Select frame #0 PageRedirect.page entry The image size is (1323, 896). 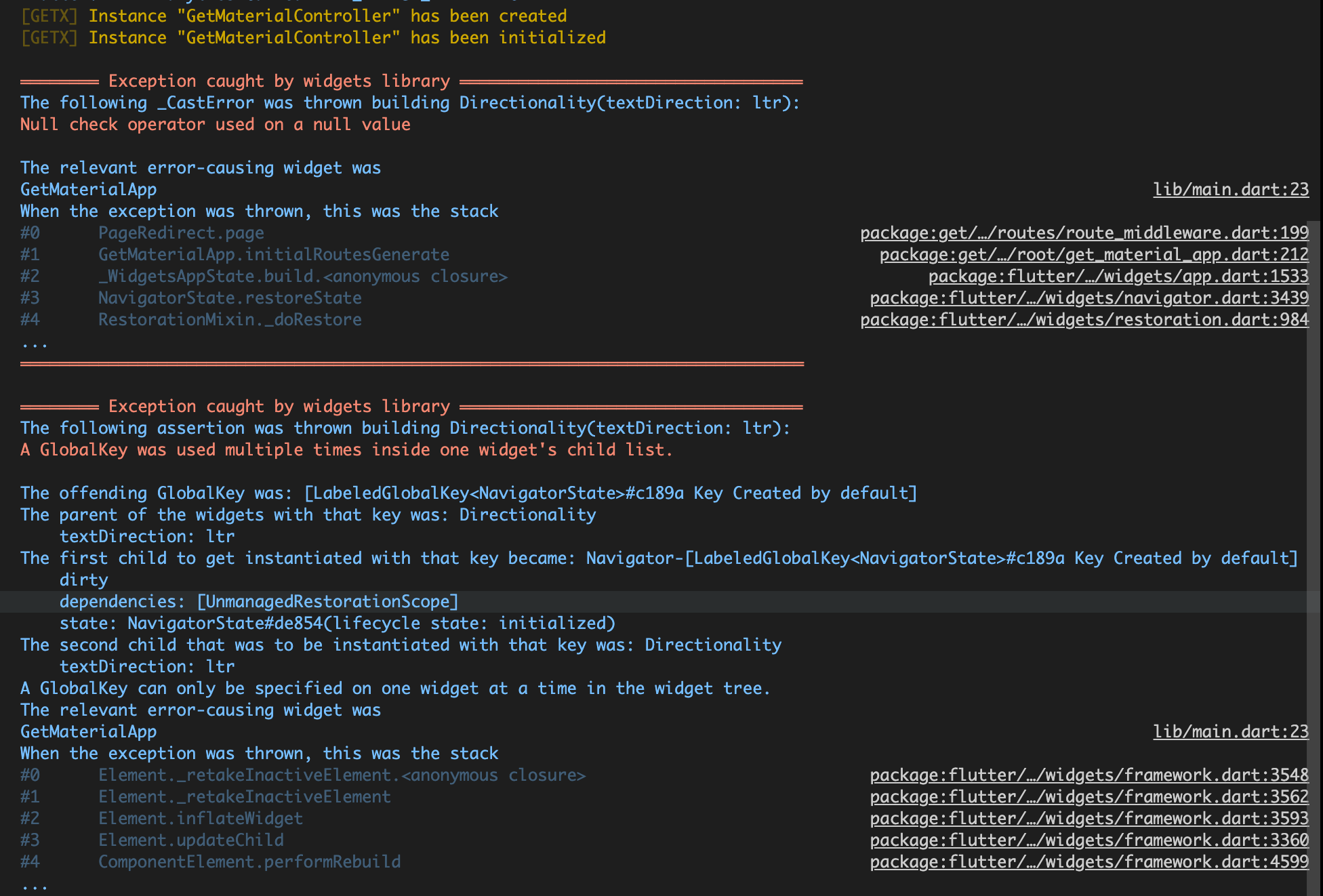[181, 232]
